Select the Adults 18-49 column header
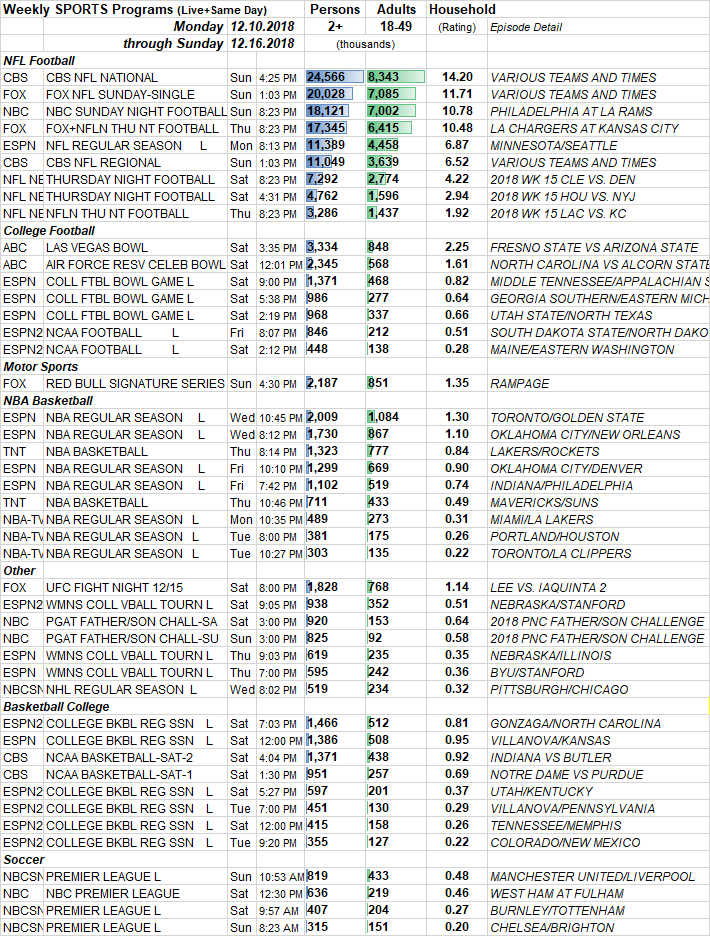Screen dimensions: 710x936 (x=396, y=9)
